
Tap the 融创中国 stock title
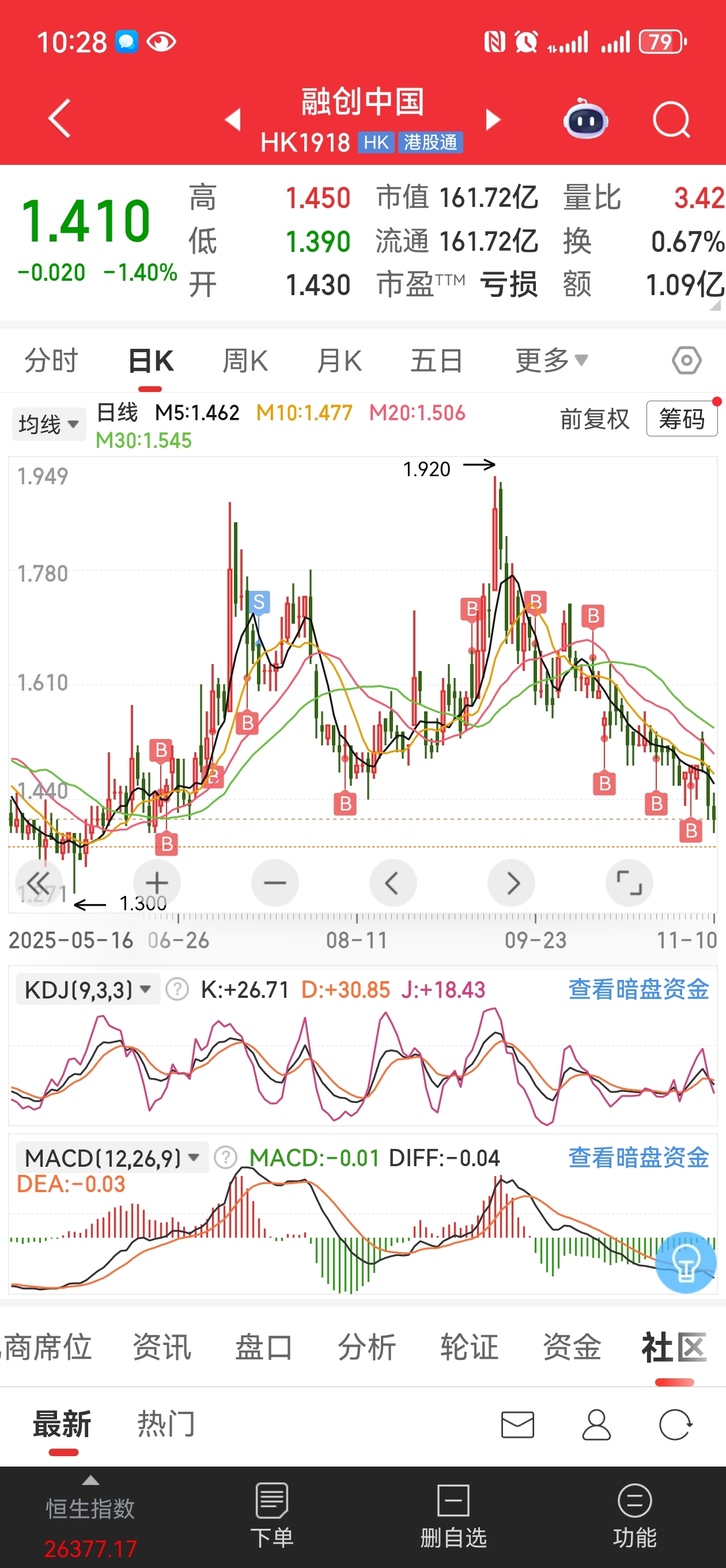pyautogui.click(x=362, y=101)
